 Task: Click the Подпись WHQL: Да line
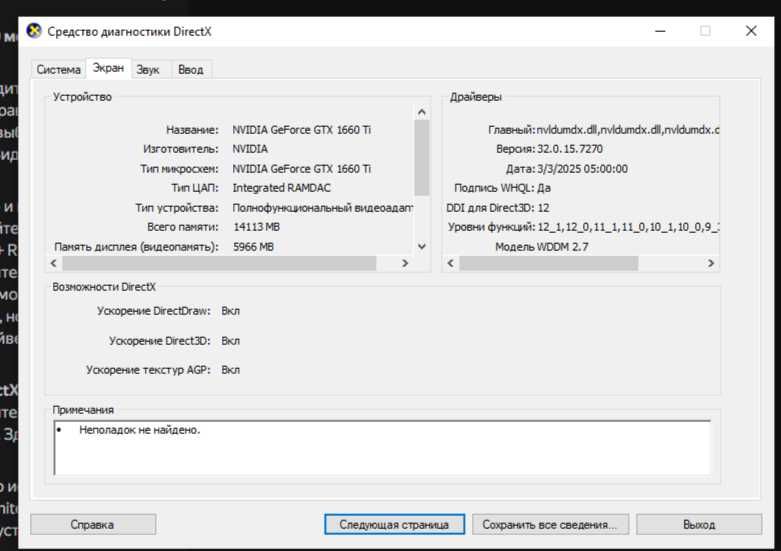[502, 188]
